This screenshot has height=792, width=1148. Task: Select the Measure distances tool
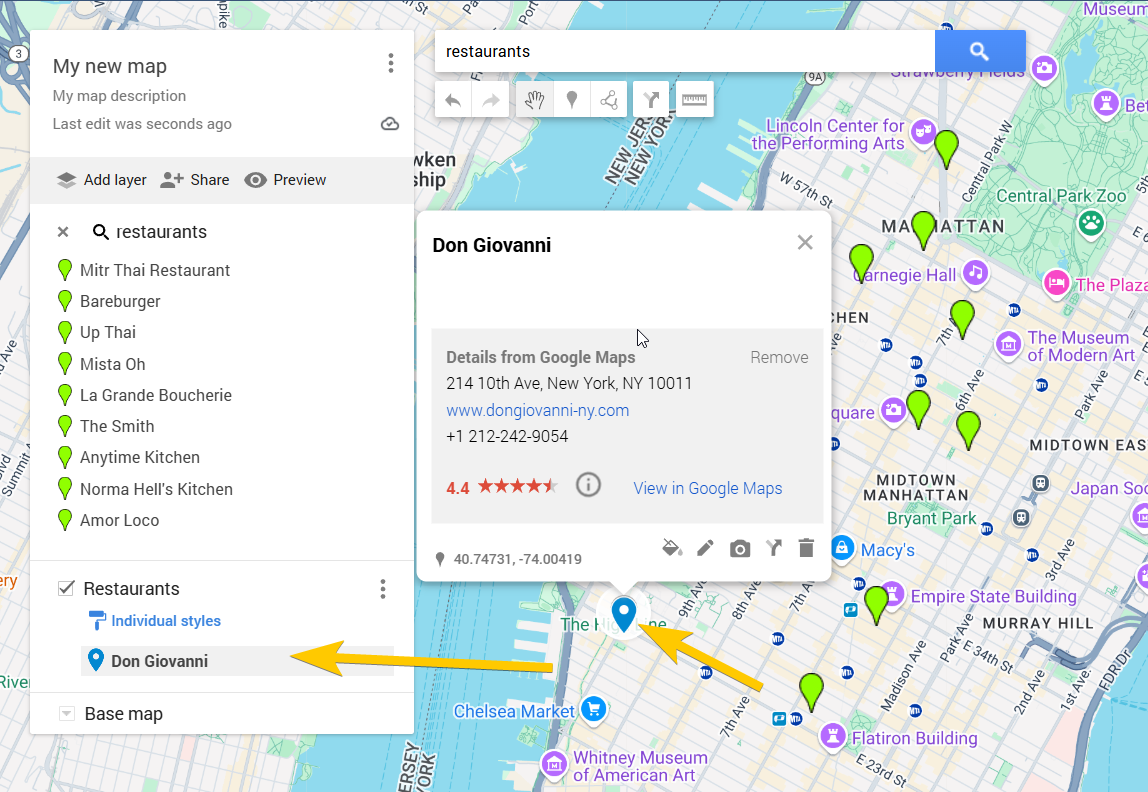coord(694,99)
